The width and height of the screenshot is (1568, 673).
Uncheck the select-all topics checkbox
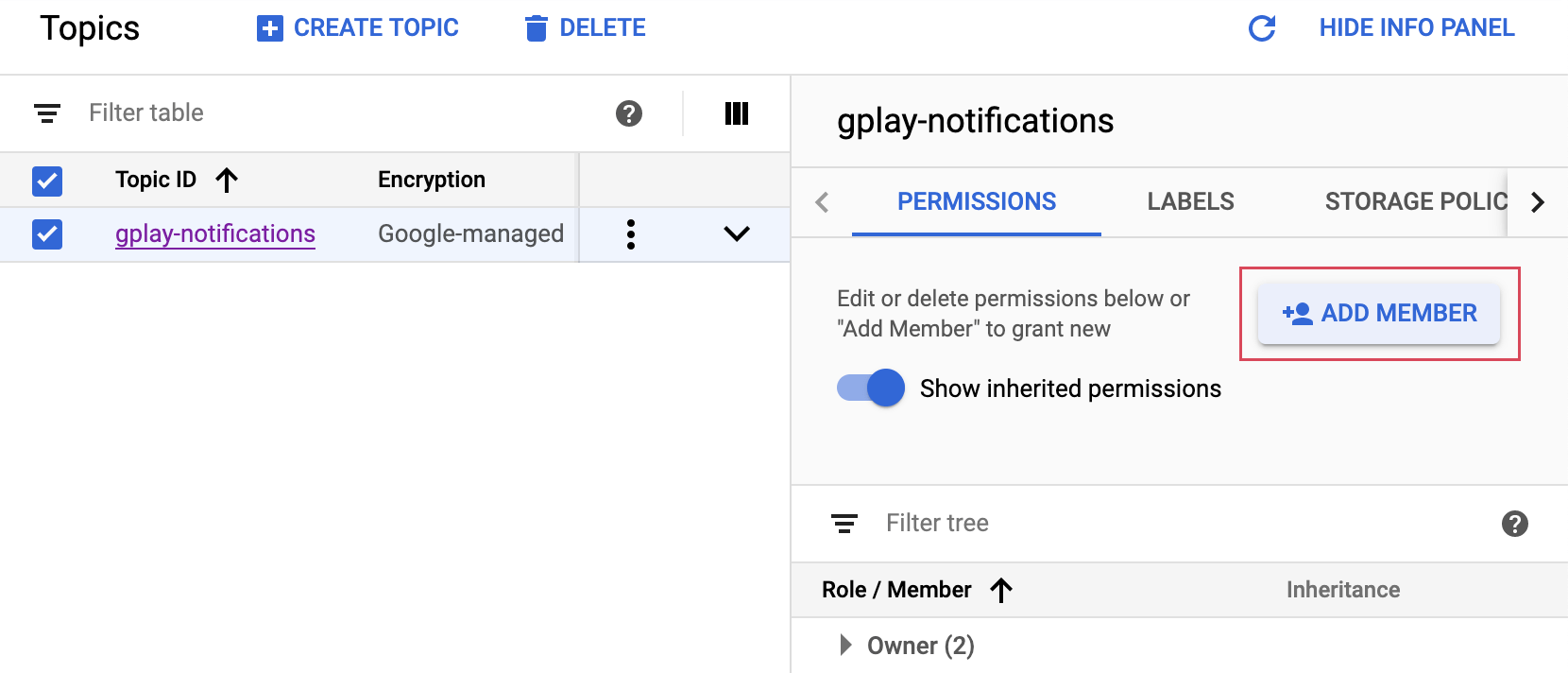[47, 181]
